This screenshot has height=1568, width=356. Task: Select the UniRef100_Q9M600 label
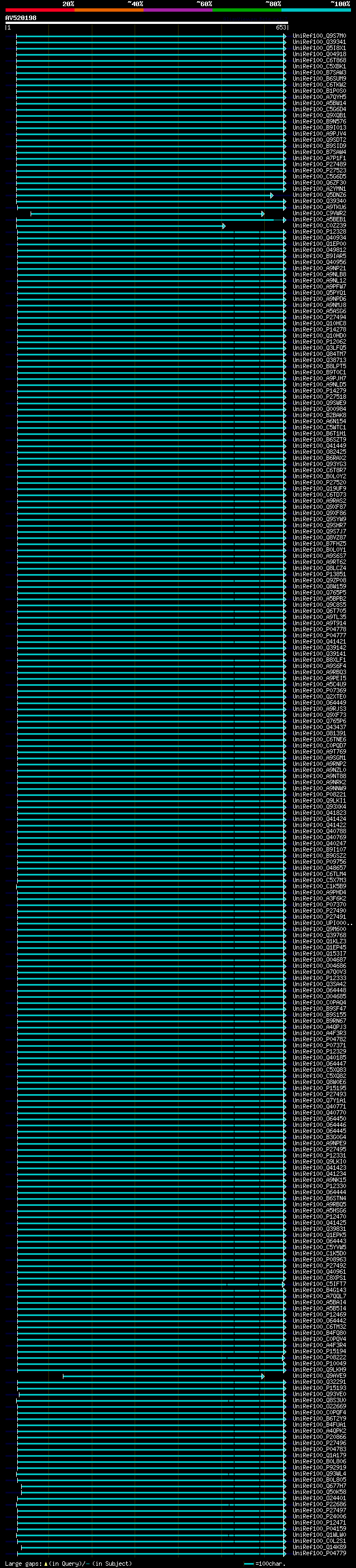[319, 929]
